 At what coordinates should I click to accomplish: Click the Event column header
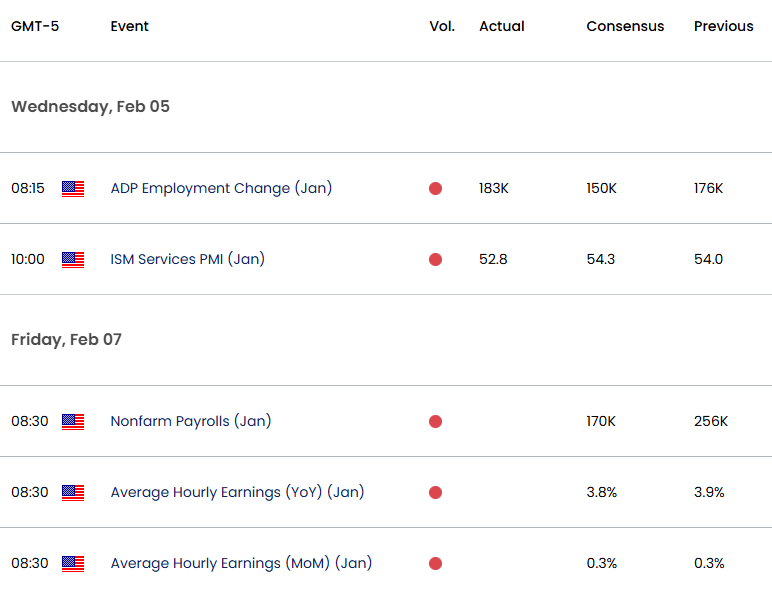coord(129,26)
